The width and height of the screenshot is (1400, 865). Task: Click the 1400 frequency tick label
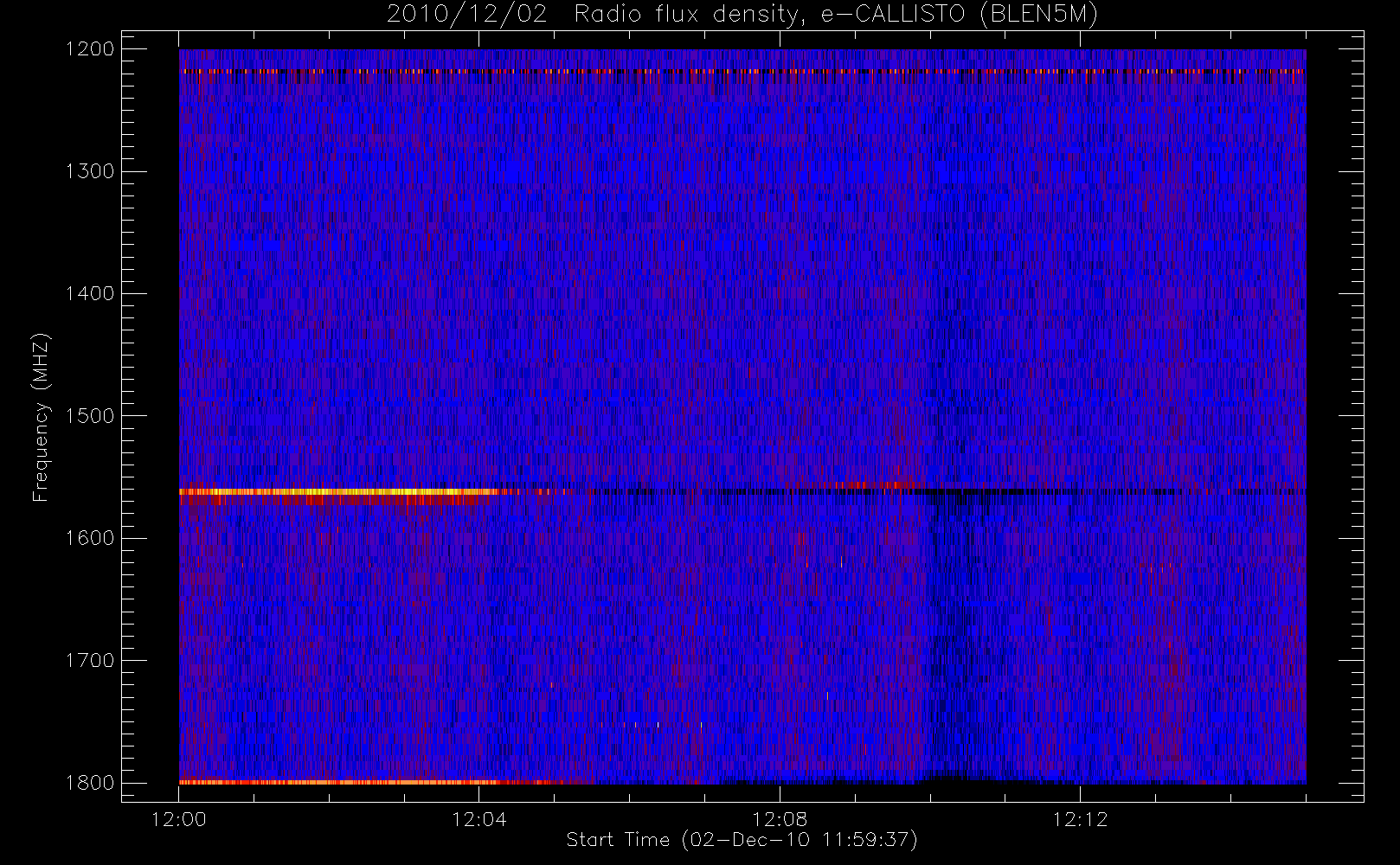[90, 293]
